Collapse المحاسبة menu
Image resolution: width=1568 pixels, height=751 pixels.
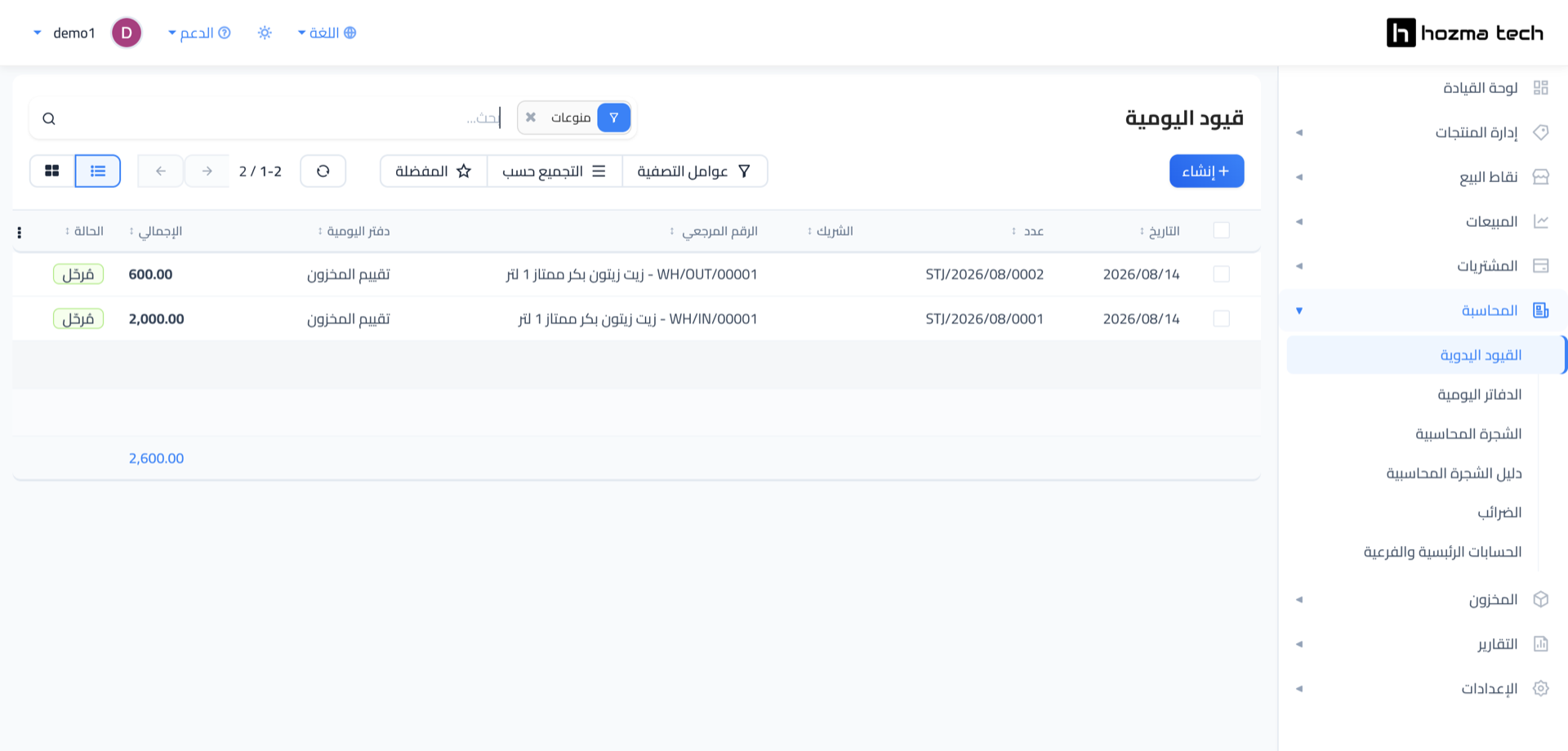coord(1423,310)
